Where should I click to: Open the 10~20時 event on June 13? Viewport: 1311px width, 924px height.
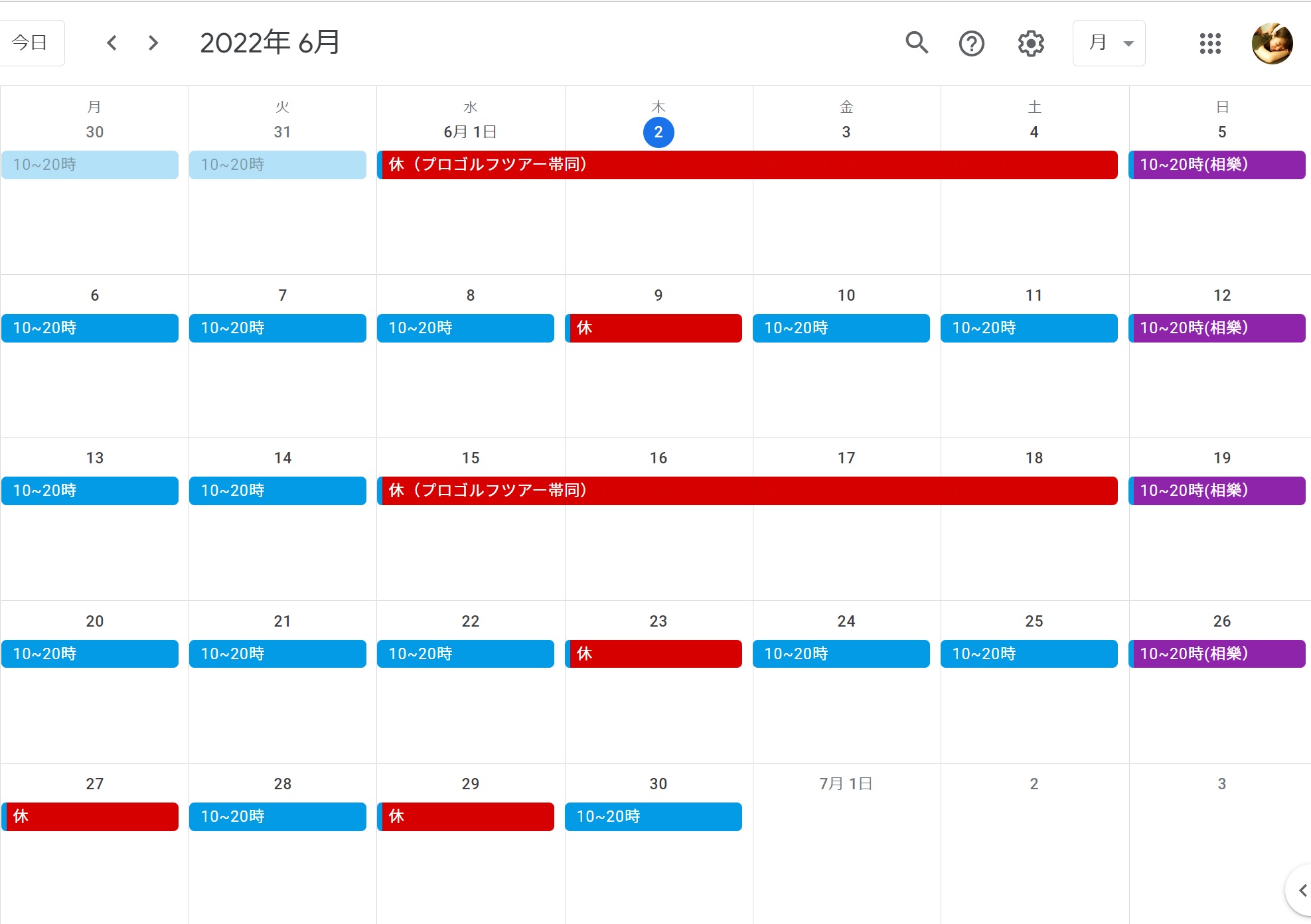tap(90, 491)
